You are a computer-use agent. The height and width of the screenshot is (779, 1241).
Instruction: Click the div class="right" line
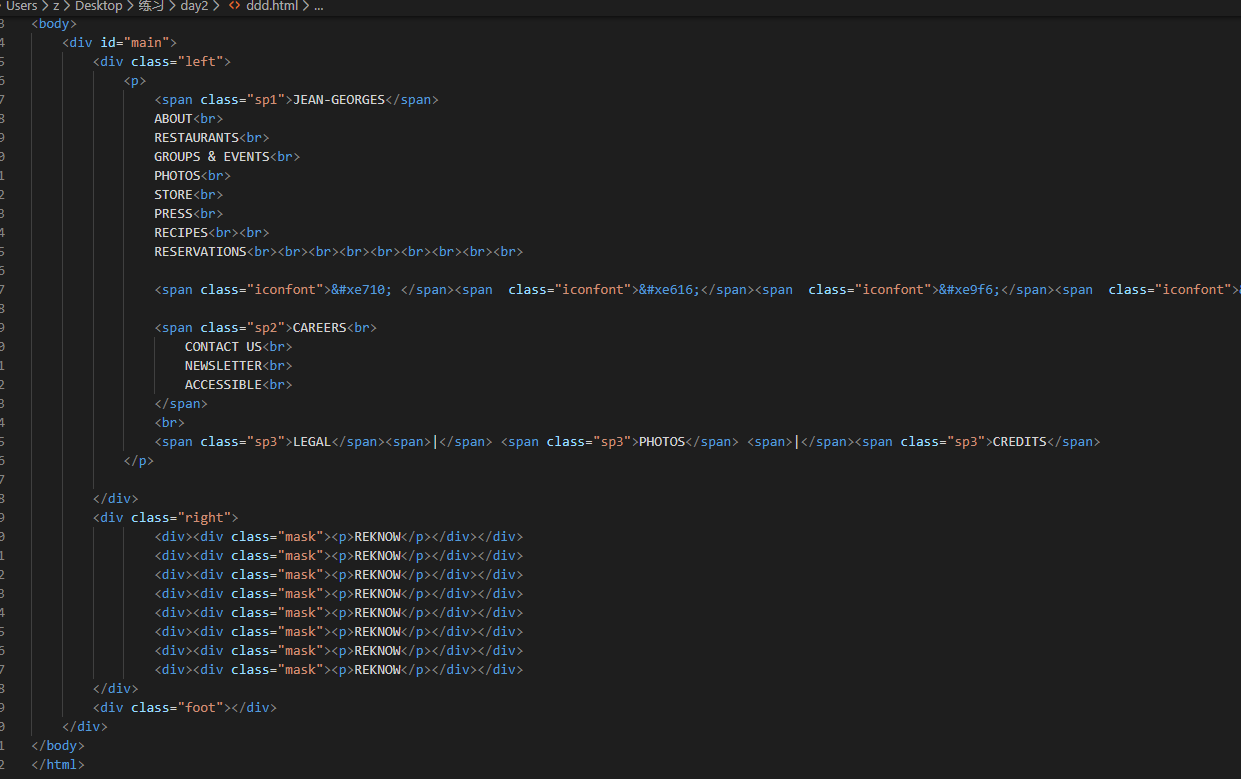tap(166, 518)
